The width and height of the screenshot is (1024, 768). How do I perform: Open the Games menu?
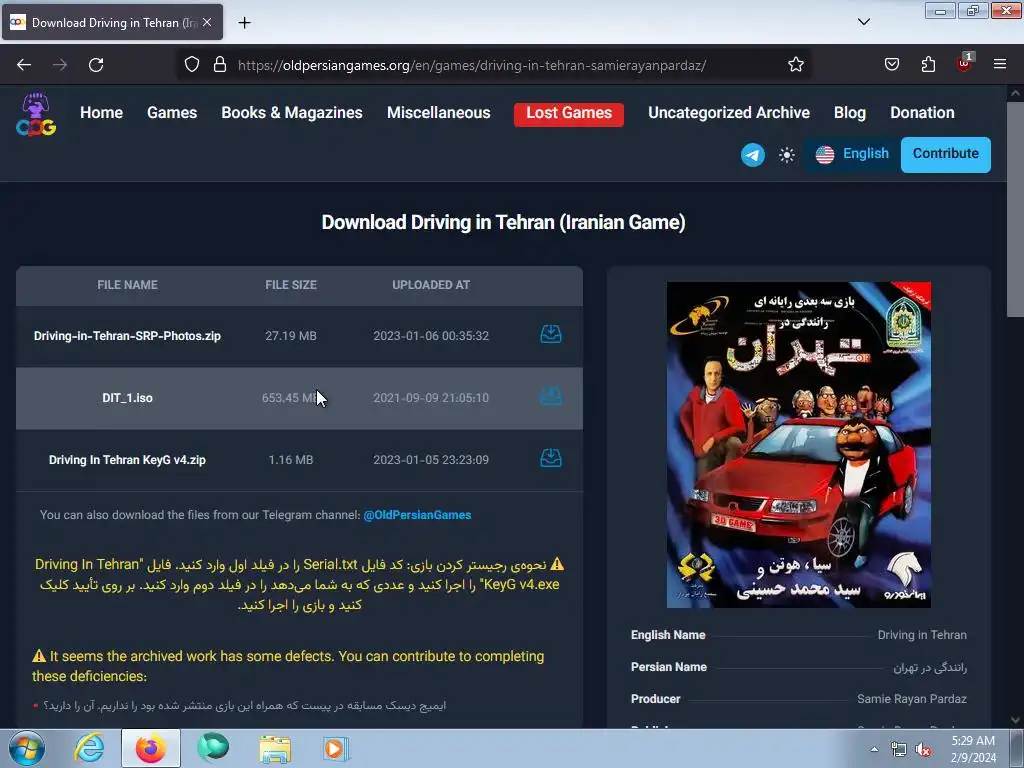[x=172, y=112]
